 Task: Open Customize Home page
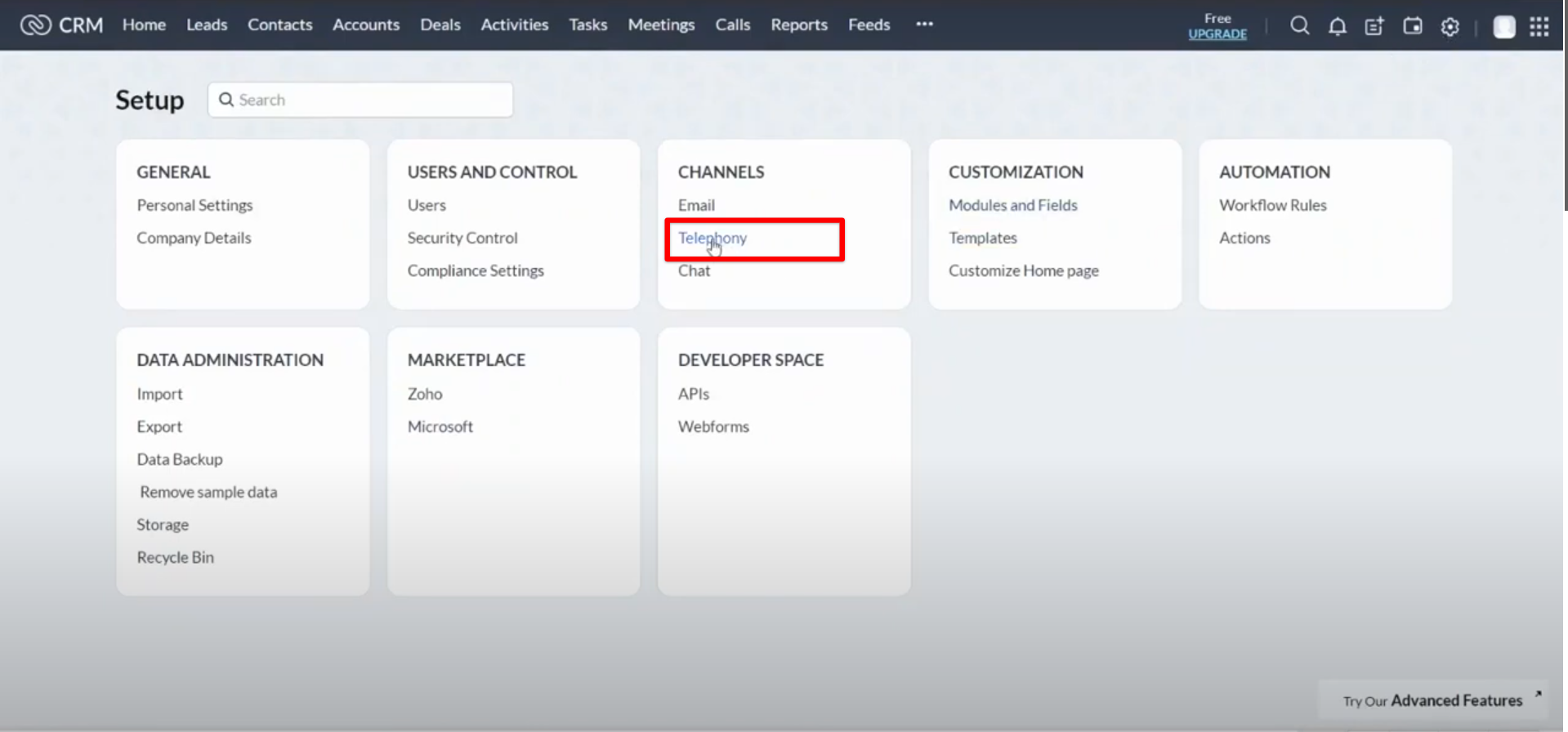click(x=1024, y=270)
